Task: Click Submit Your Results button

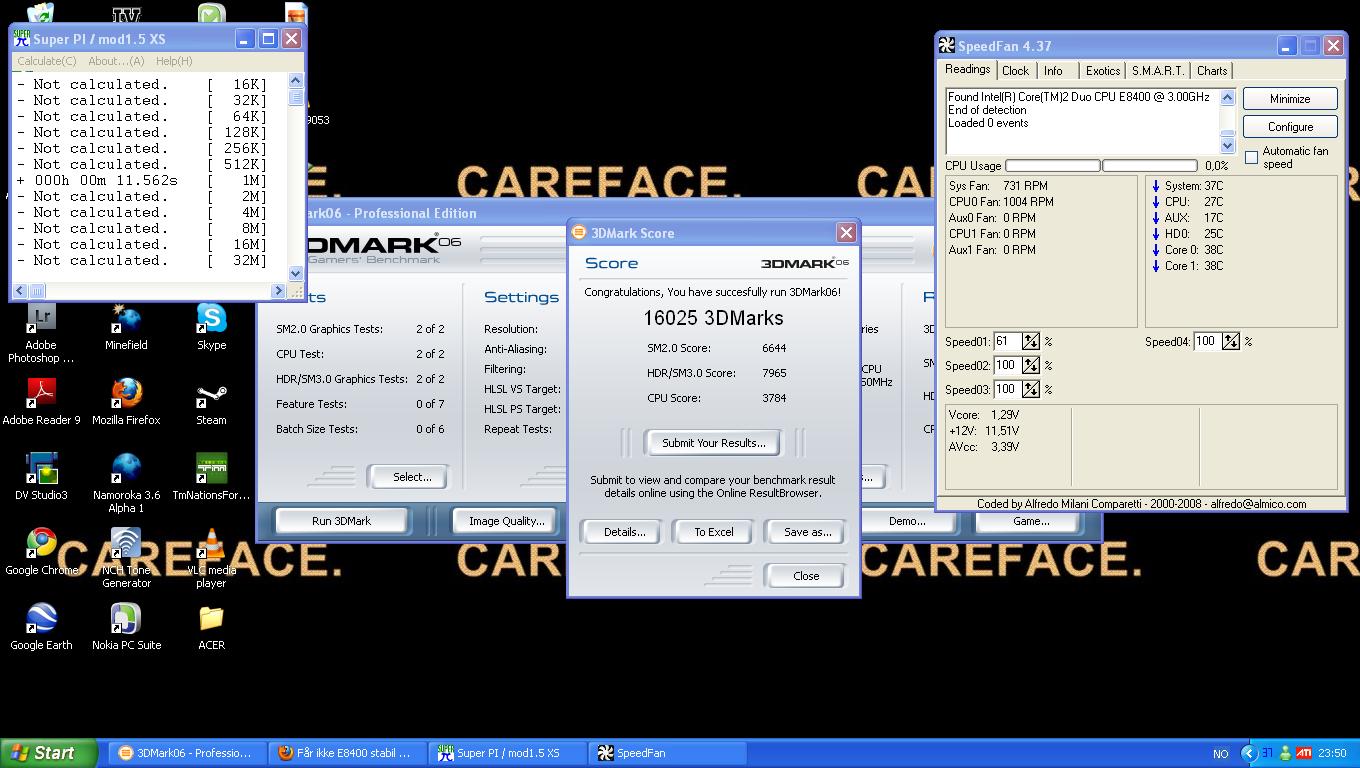Action: 713,443
